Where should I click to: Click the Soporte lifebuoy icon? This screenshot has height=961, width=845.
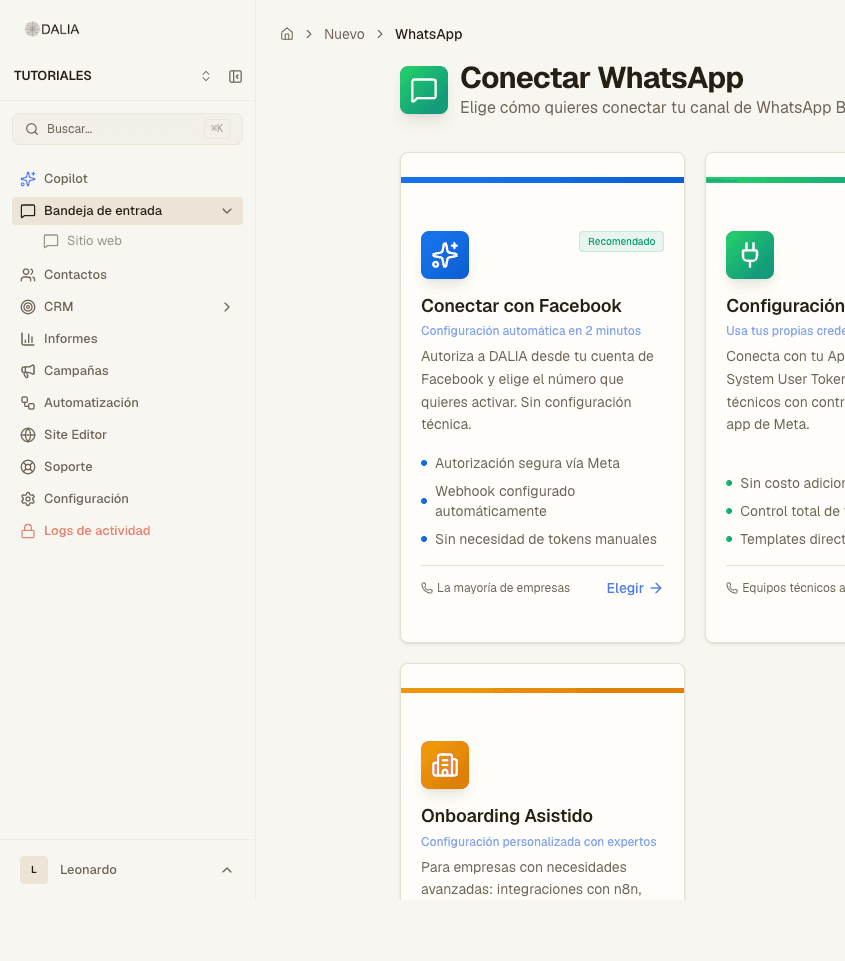pos(28,466)
